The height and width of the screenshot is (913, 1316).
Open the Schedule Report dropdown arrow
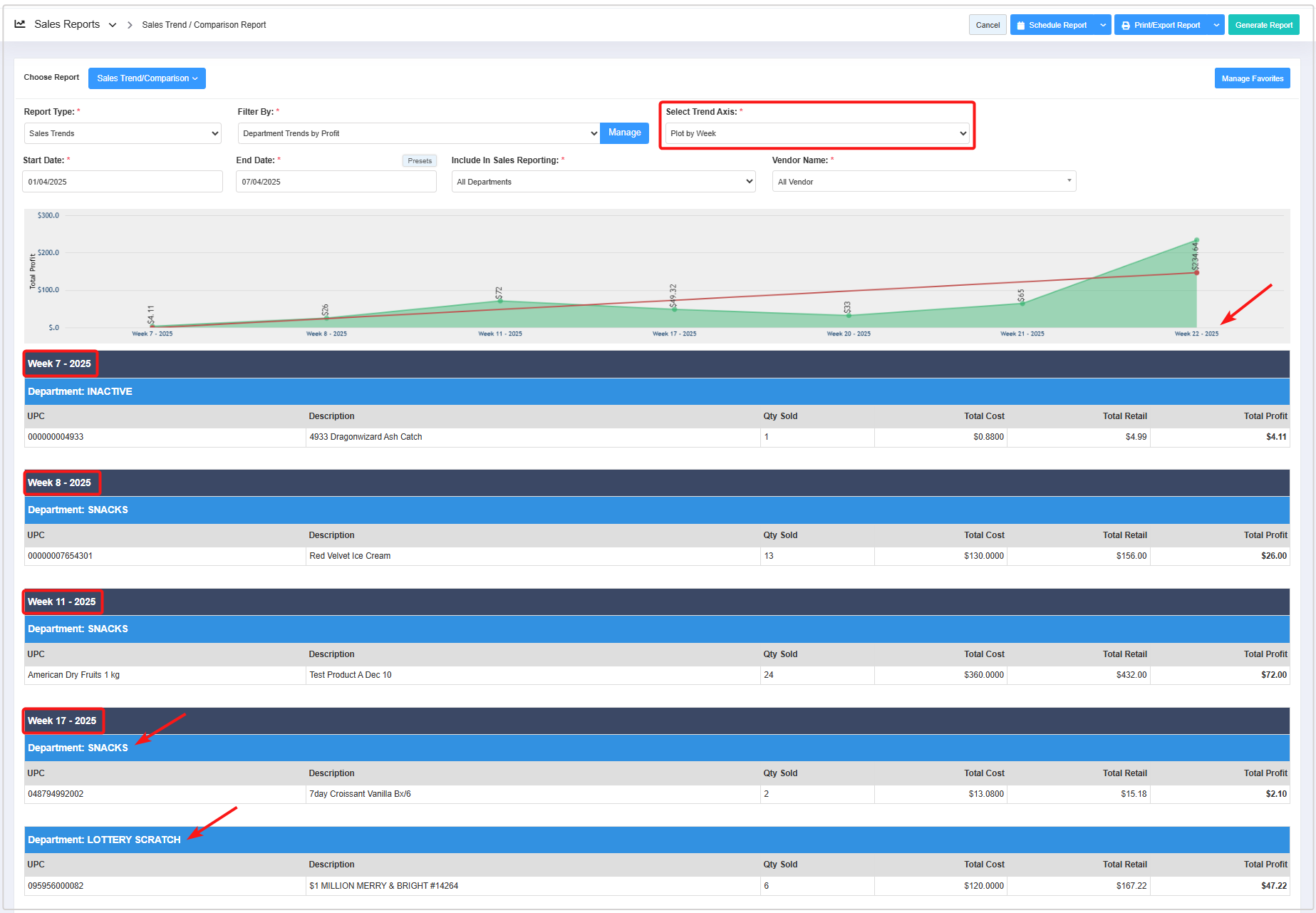click(x=1103, y=25)
